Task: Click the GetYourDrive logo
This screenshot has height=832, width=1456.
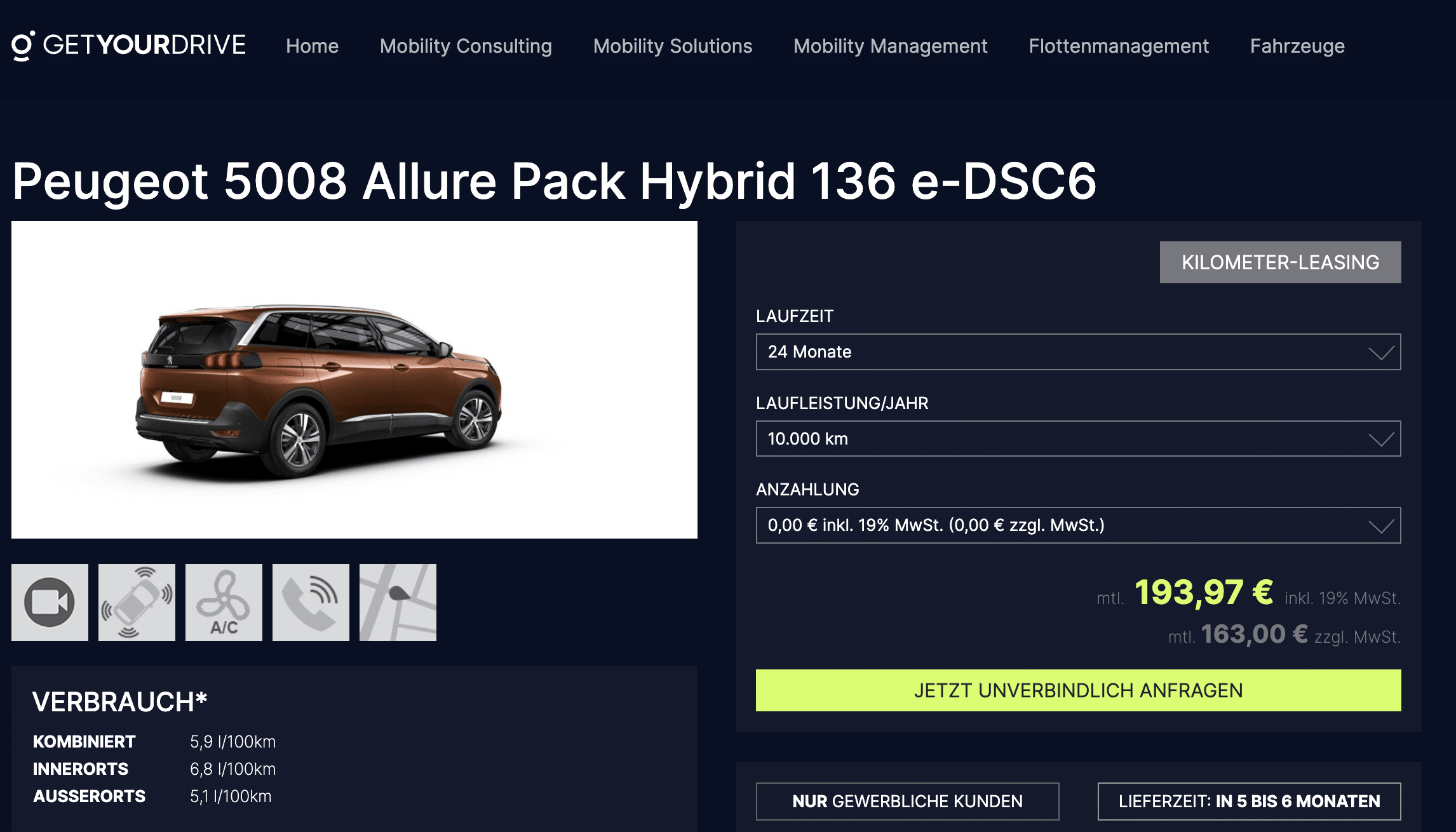Action: tap(129, 46)
